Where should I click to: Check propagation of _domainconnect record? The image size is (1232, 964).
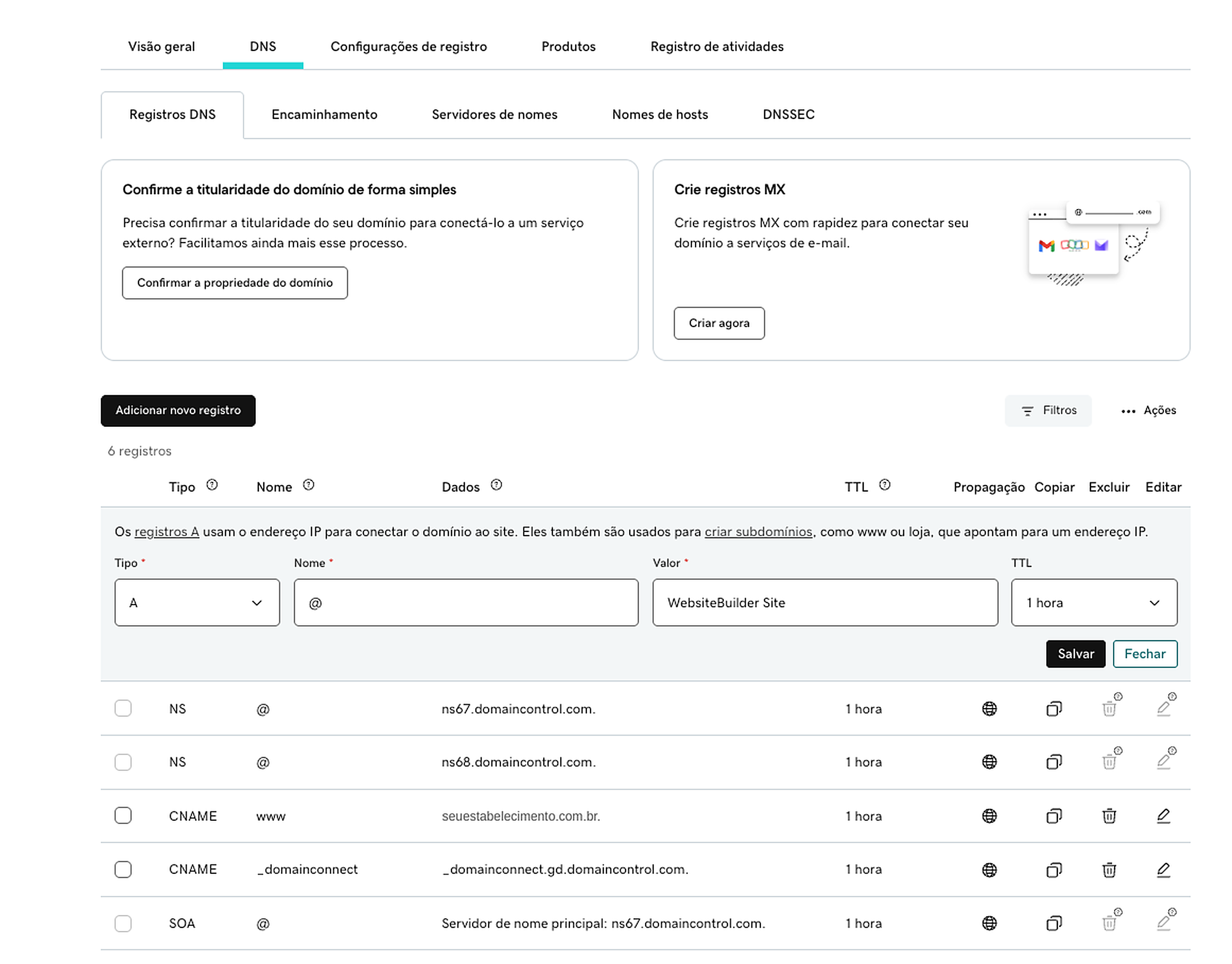pos(989,870)
